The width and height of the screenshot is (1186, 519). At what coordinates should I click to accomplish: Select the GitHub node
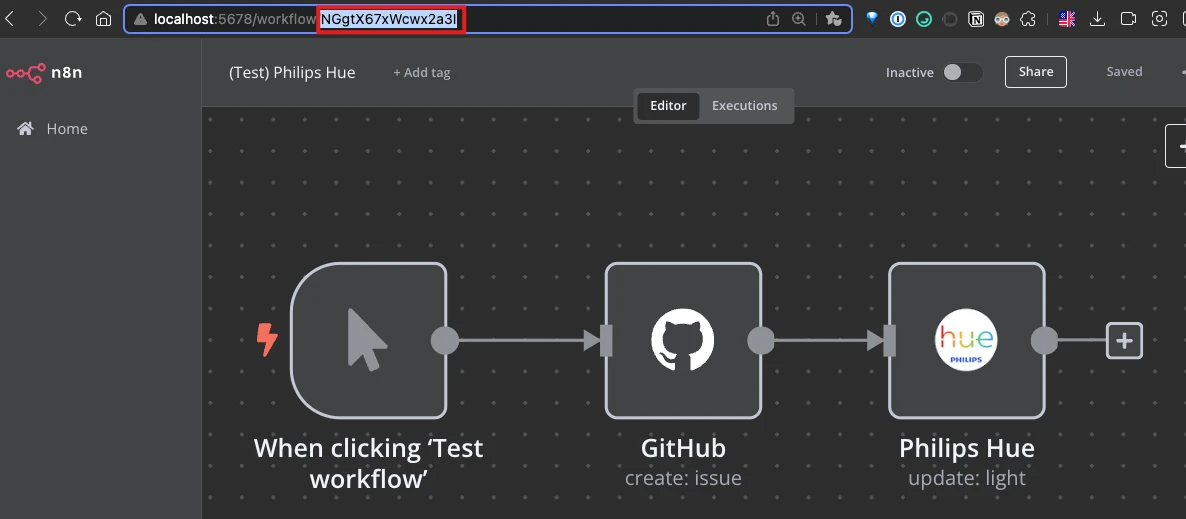coord(683,340)
